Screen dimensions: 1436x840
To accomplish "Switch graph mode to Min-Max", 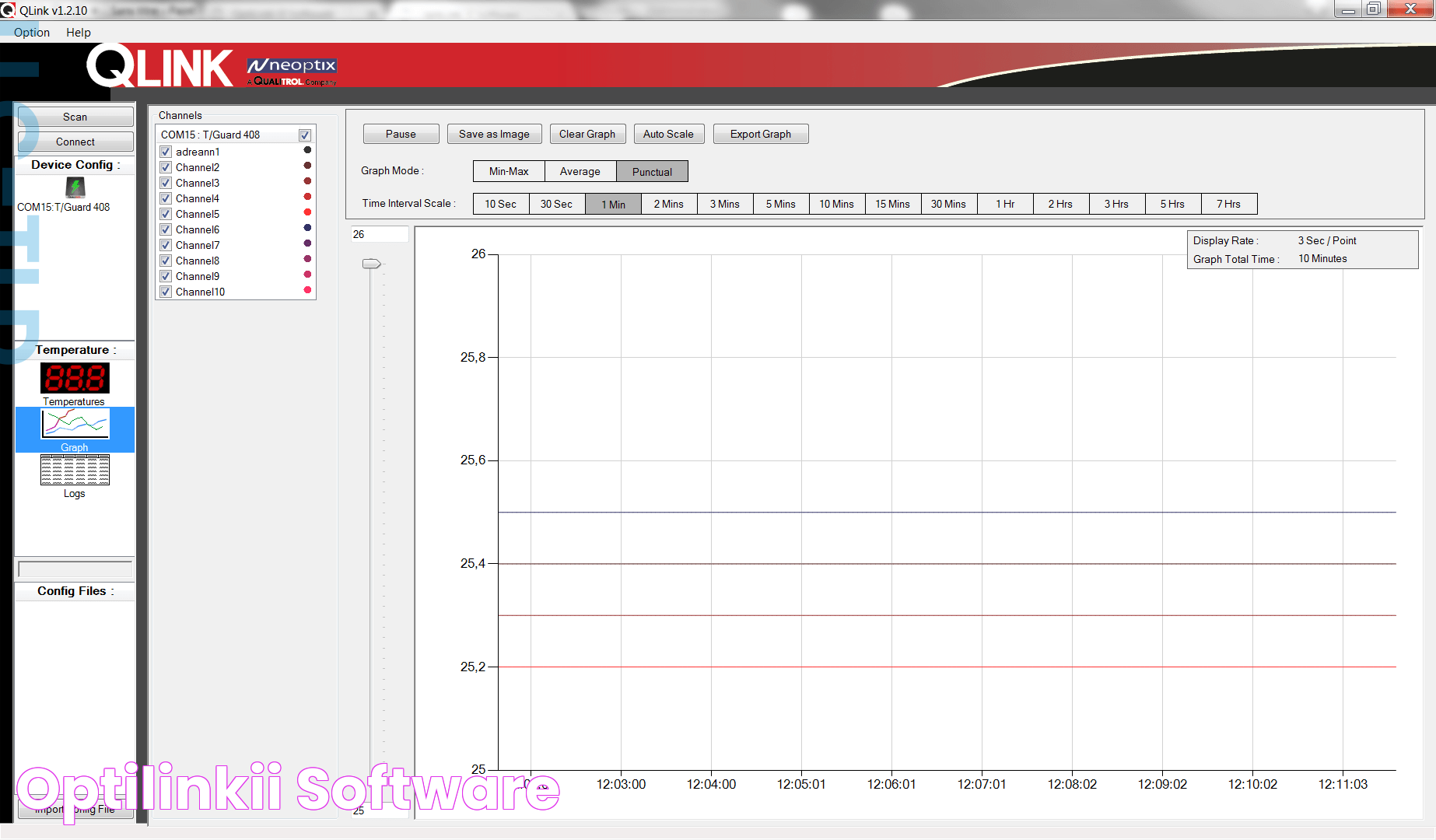I will (x=509, y=171).
